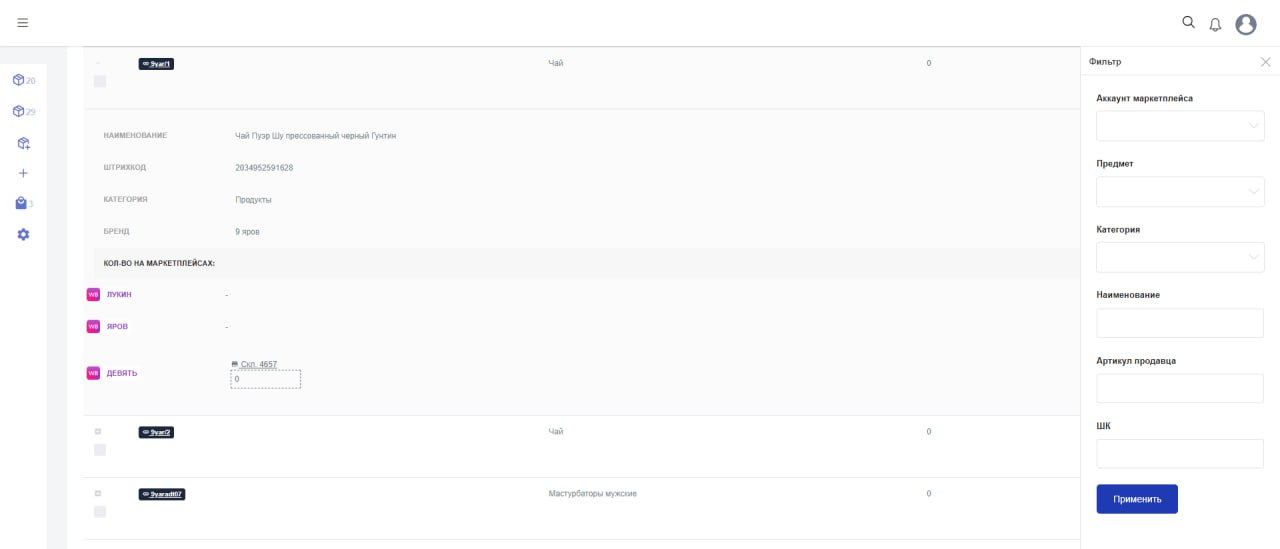Open the Аккаунт маркетплейса dropdown
The image size is (1280, 549).
coord(1180,126)
